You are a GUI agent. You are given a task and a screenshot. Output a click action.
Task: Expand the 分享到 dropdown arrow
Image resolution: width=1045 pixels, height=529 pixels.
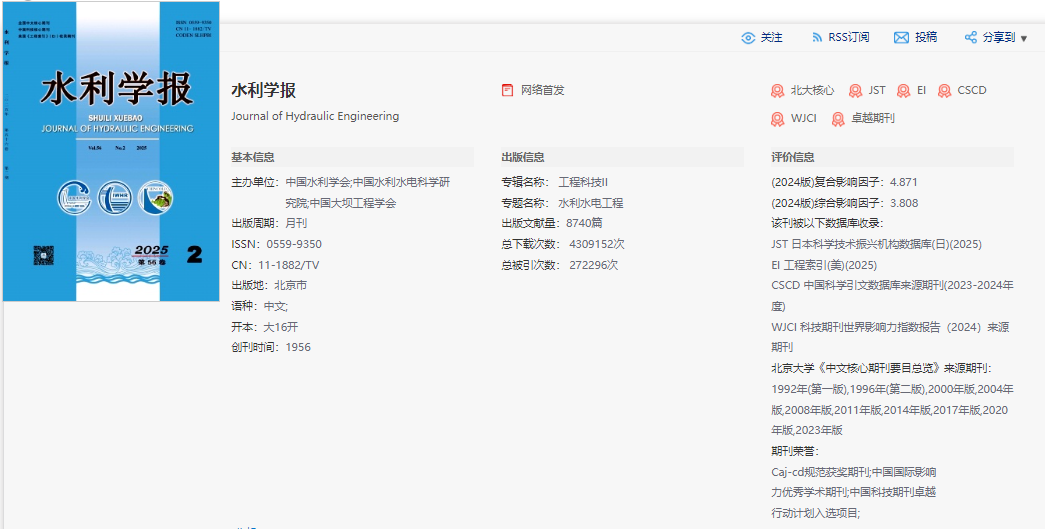pos(1024,39)
